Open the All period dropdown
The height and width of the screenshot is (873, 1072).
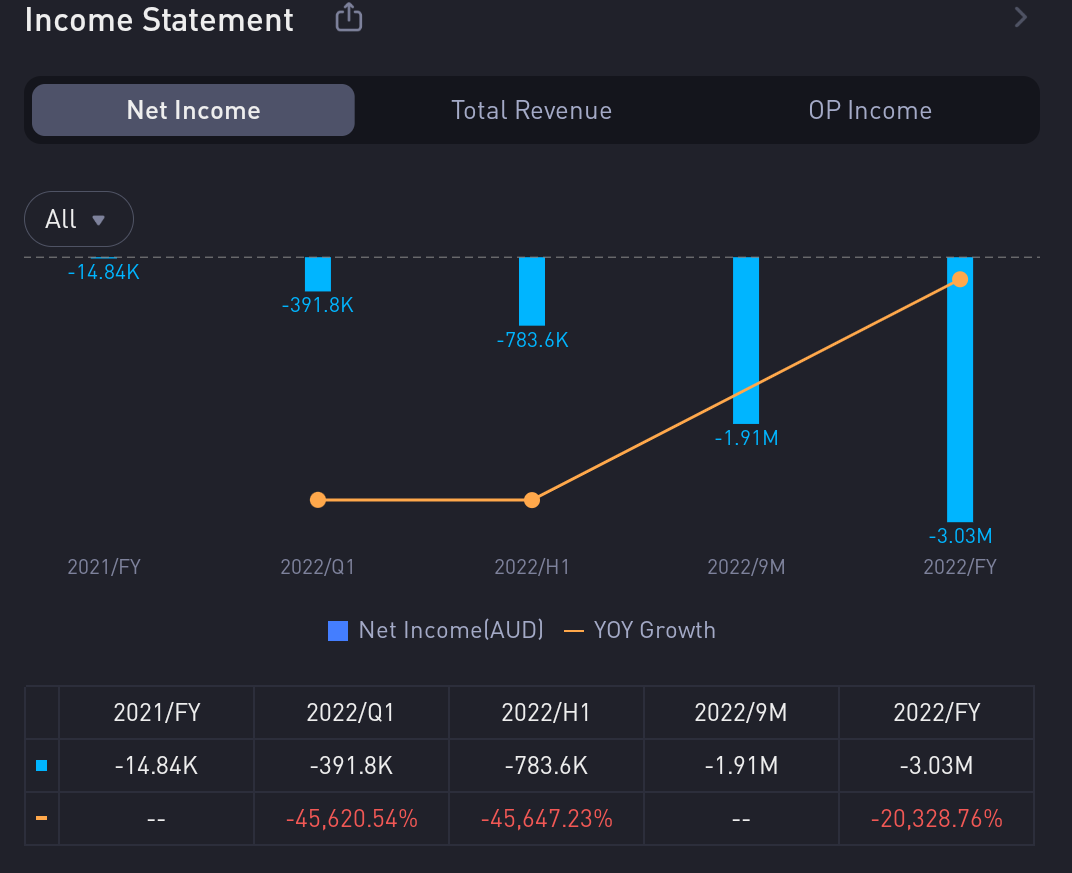point(78,219)
